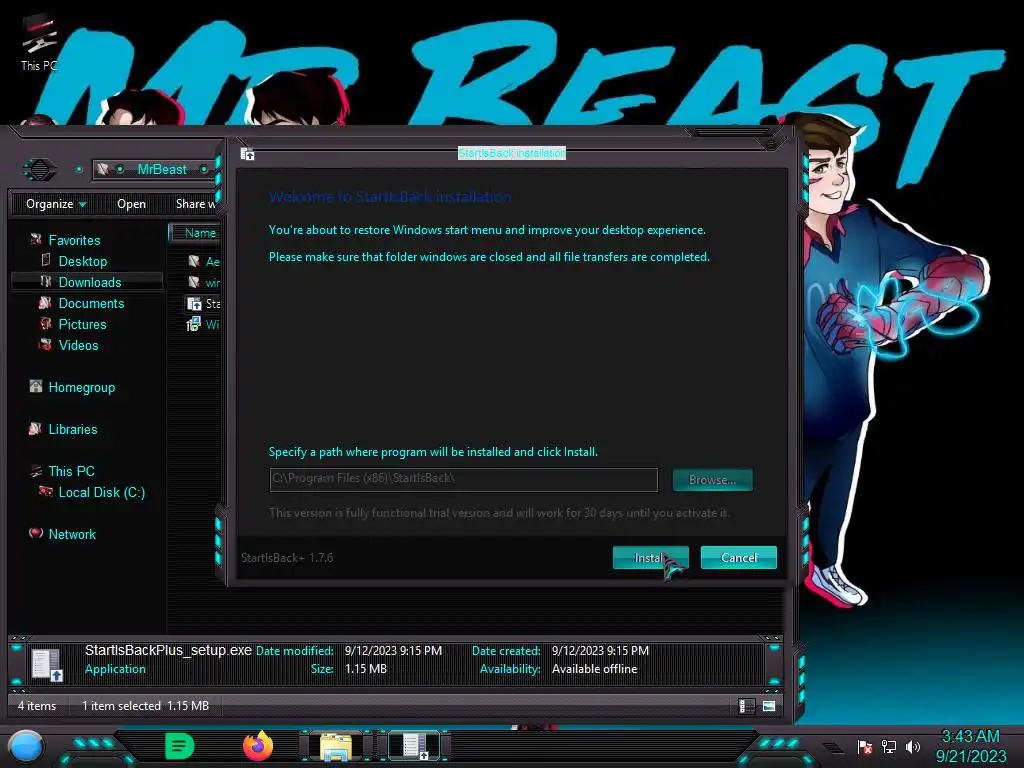This screenshot has height=768, width=1024.
Task: Select the 'Sta' setup file in file list
Action: coord(203,304)
